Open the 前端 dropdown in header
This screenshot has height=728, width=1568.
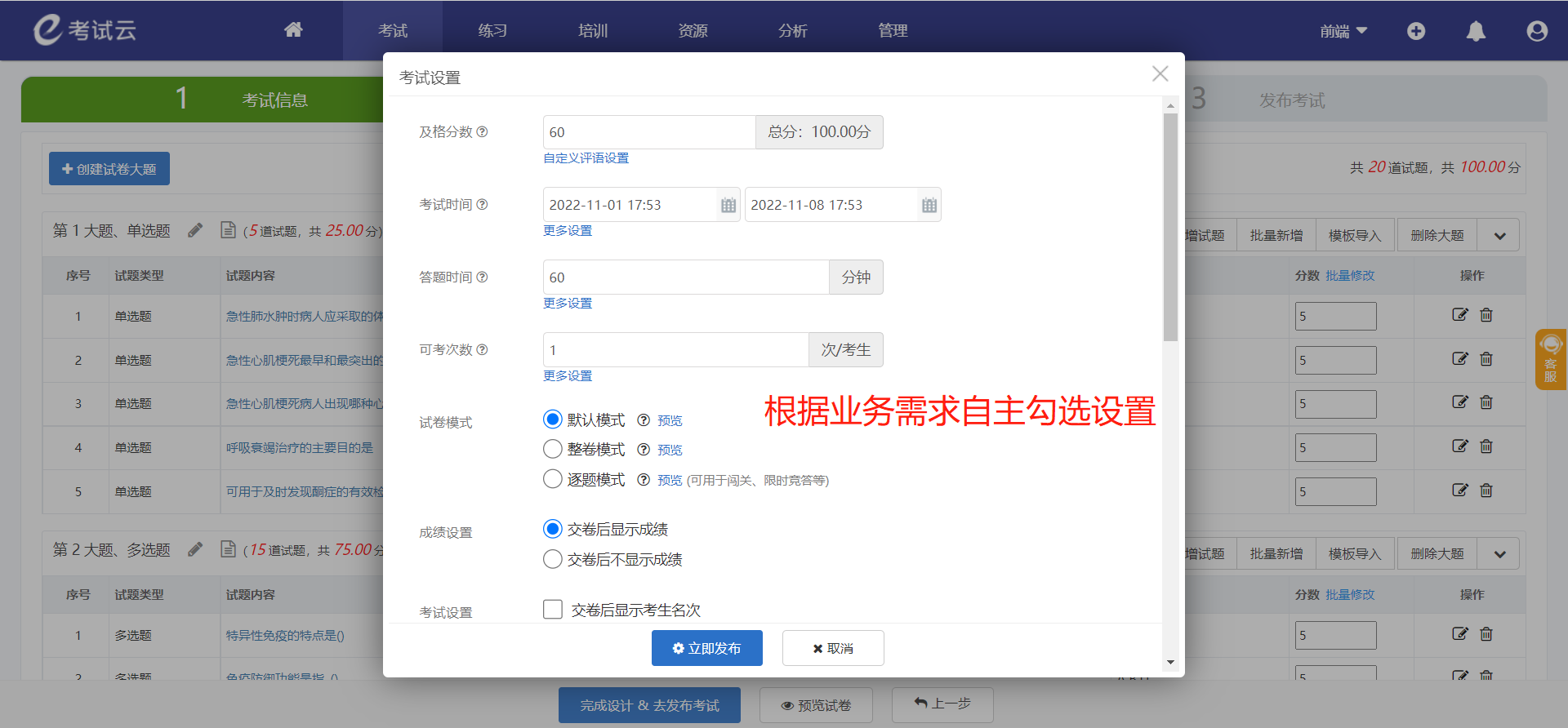click(1343, 31)
